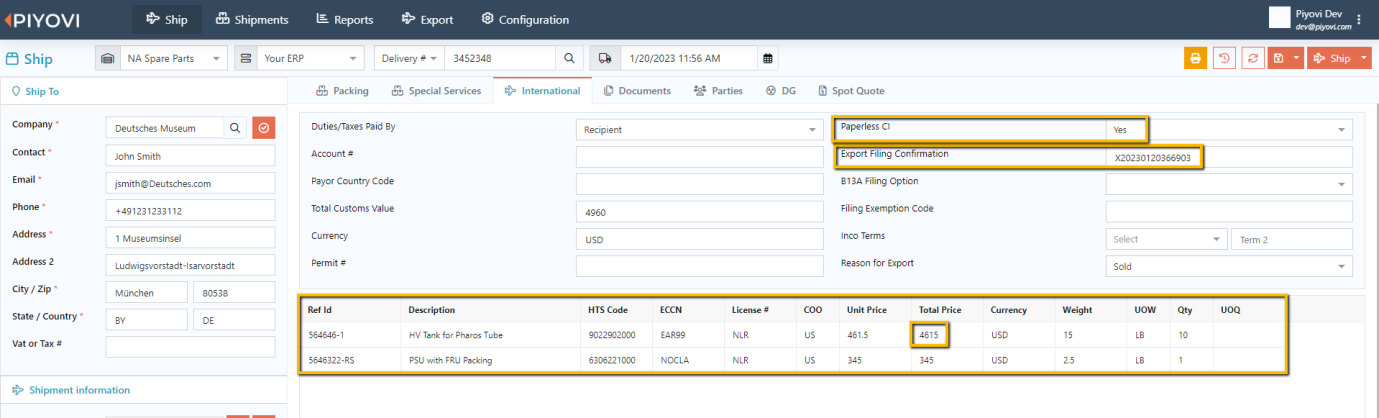Click the Phone field +491231233112
This screenshot has height=418, width=1379.
pyautogui.click(x=190, y=211)
